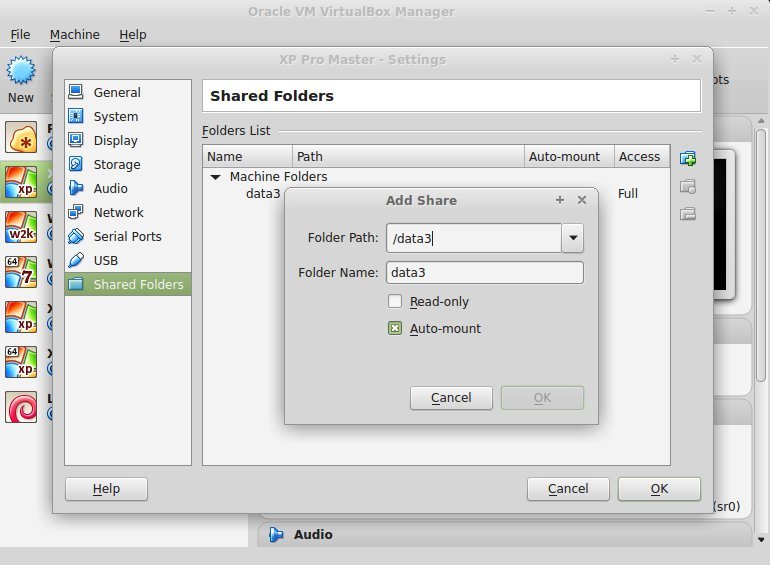
Task: Click Audio speaker icon in Manager details
Action: (x=276, y=534)
